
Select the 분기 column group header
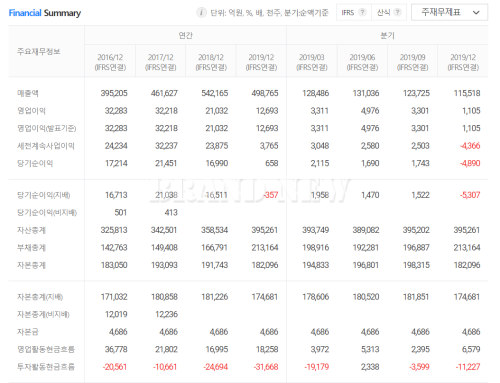coord(387,35)
